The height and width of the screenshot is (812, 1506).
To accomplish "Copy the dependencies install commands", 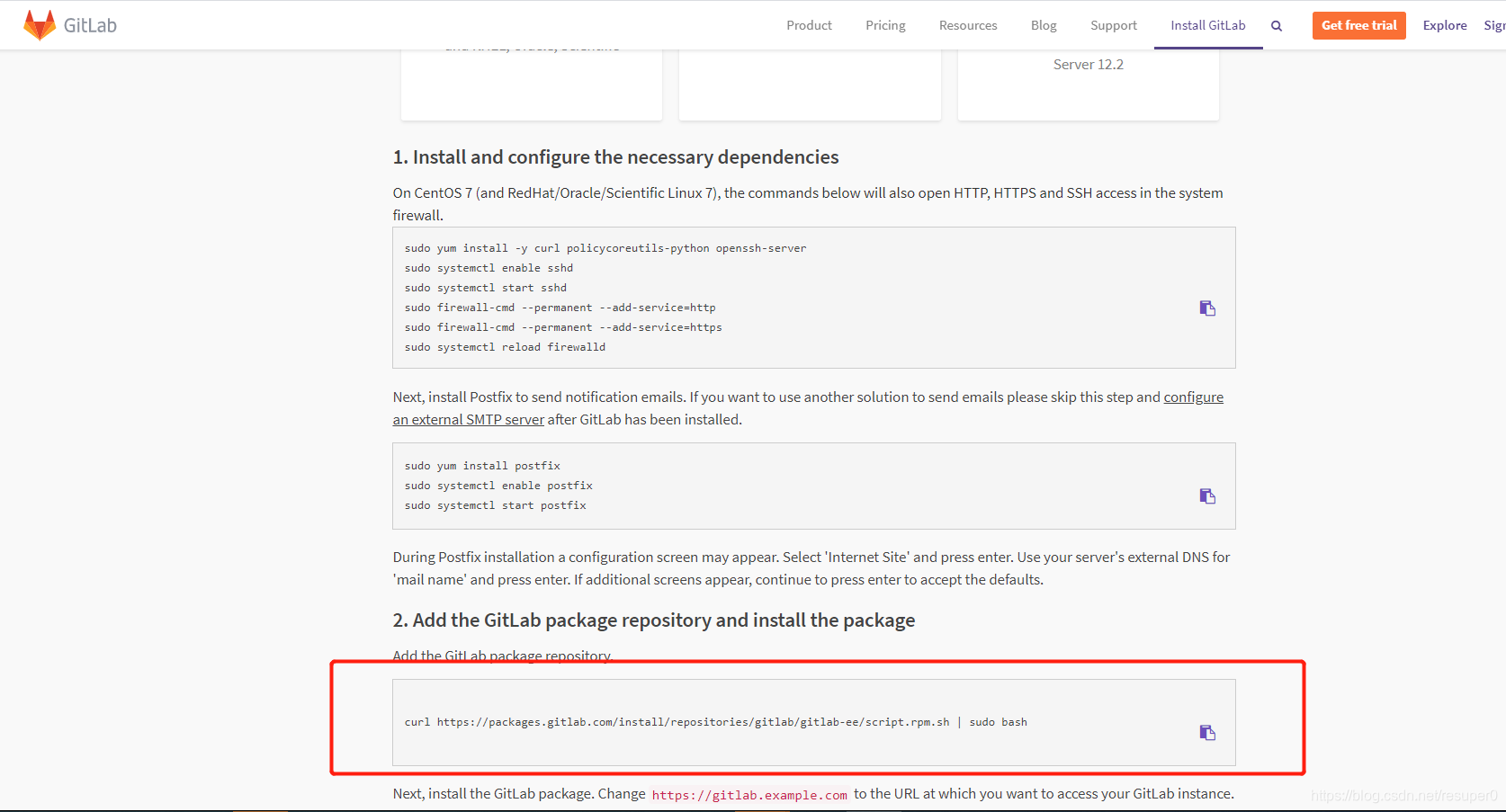I will click(x=1207, y=308).
